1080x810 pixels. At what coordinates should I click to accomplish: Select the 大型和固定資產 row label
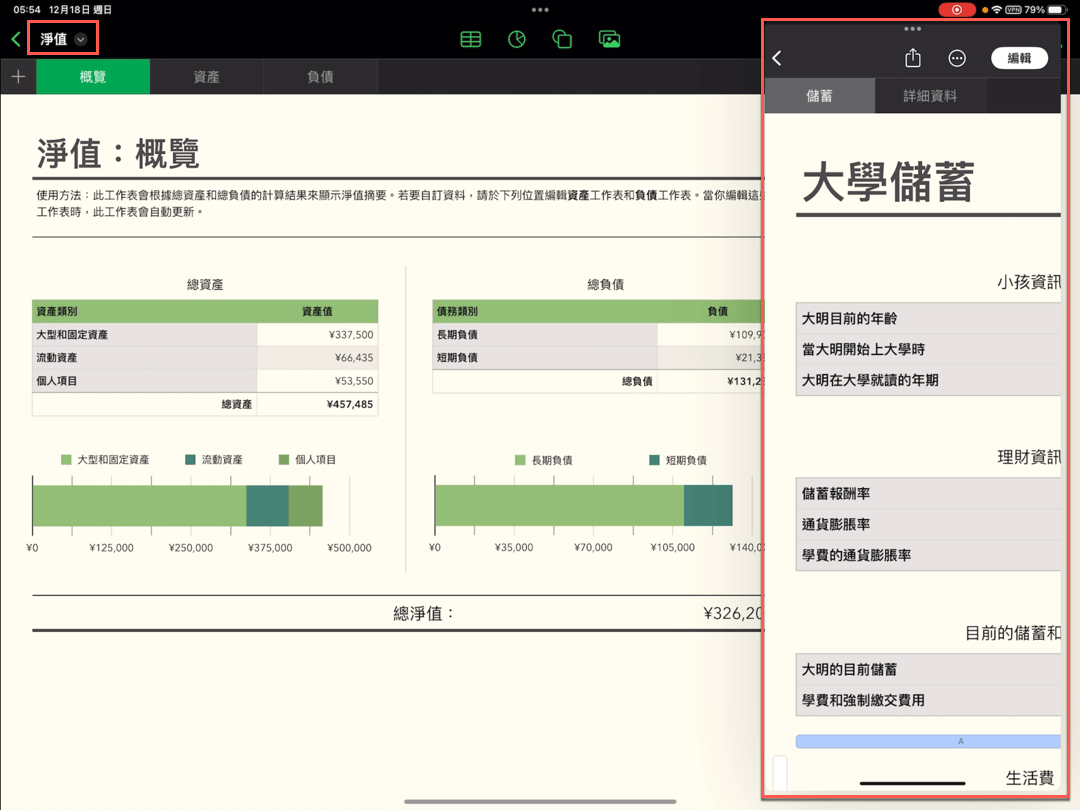(145, 335)
